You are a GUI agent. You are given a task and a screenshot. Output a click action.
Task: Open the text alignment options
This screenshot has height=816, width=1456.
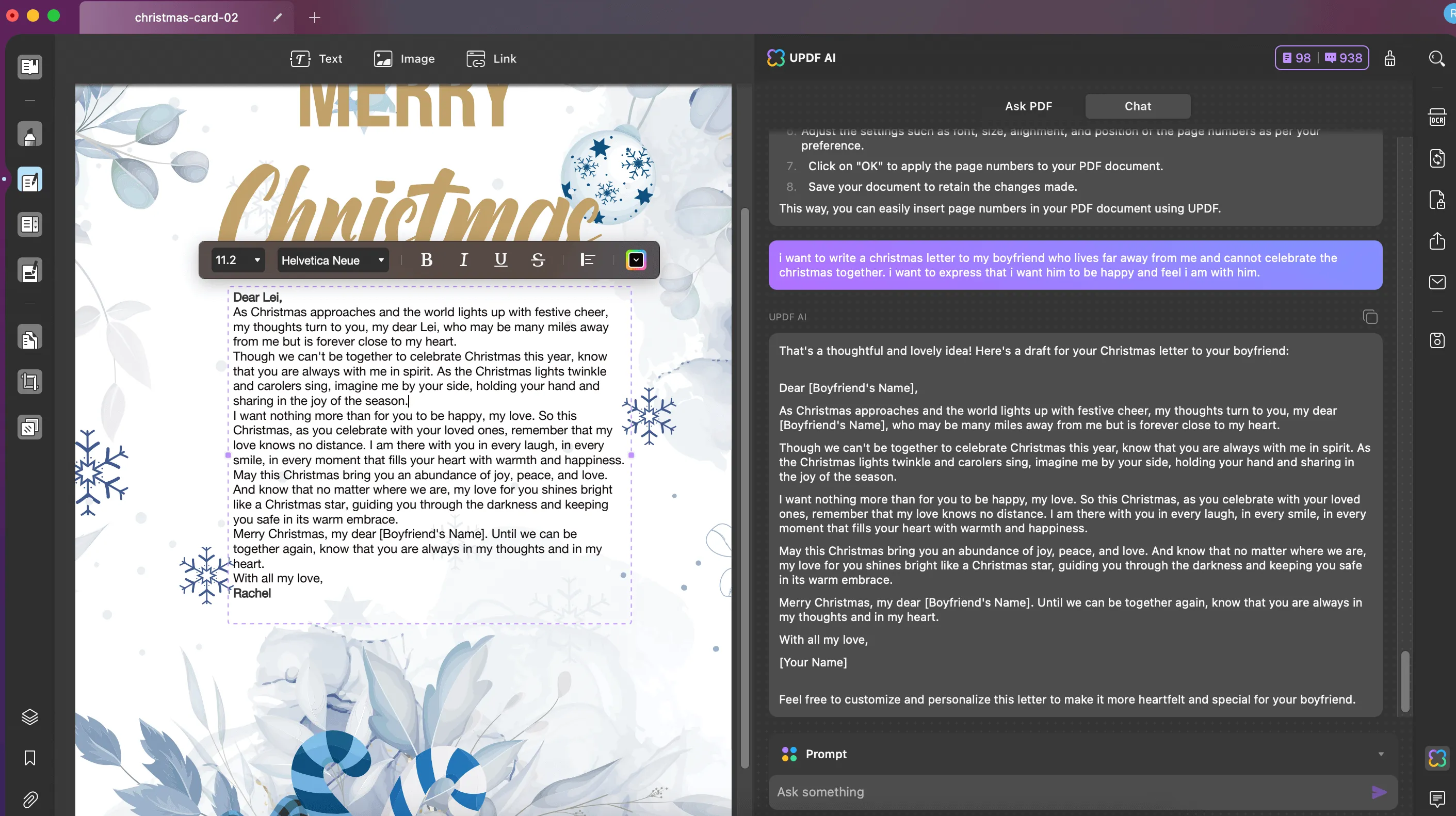click(x=588, y=260)
